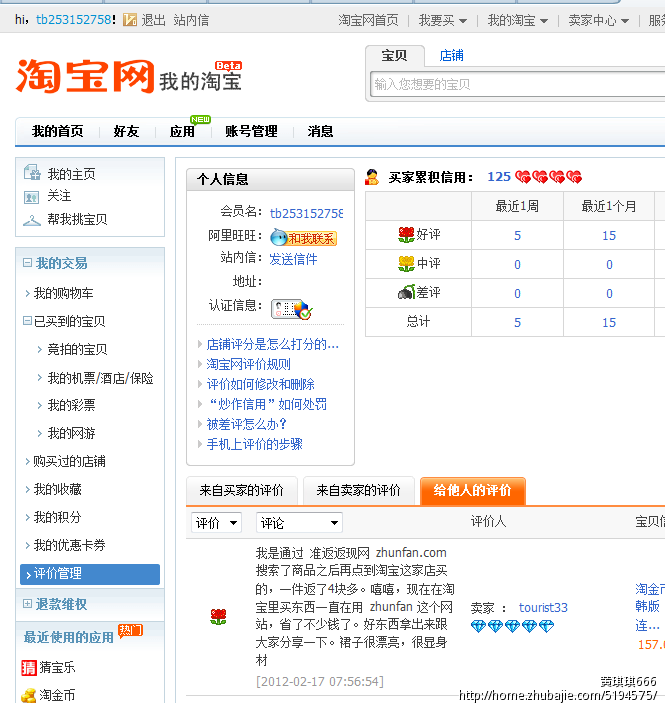The height and width of the screenshot is (703, 665).
Task: Open the 卖家中心 dropdown menu
Action: [x=598, y=20]
